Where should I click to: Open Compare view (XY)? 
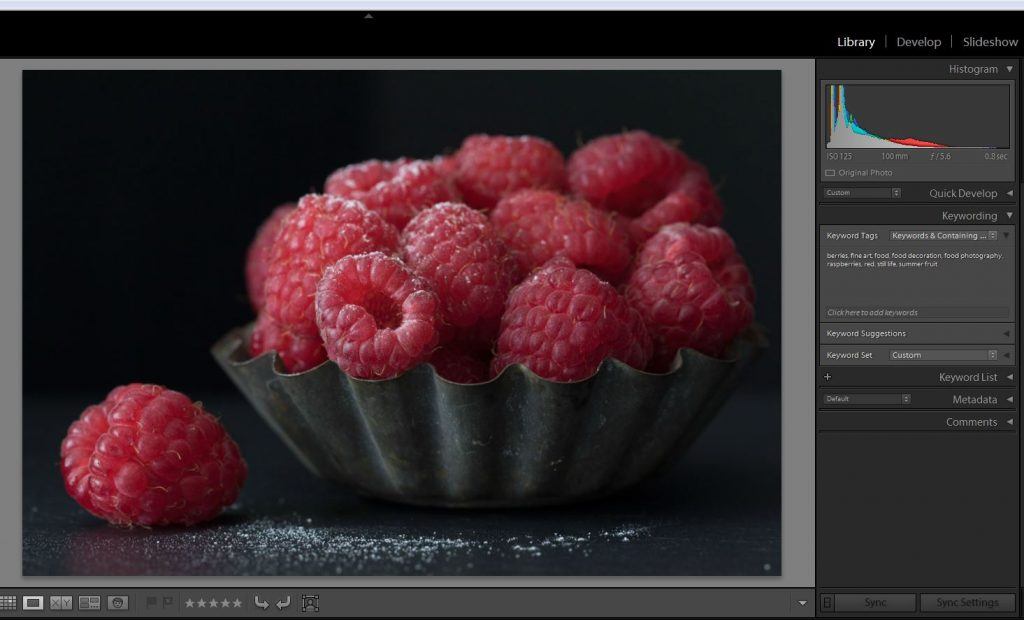[x=61, y=603]
